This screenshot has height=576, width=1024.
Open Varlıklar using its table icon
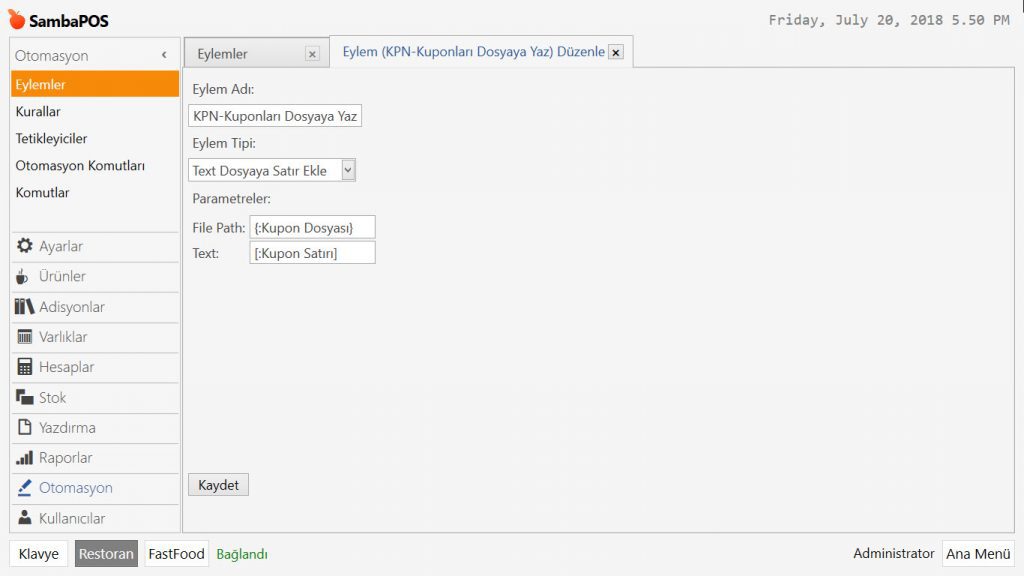point(25,337)
